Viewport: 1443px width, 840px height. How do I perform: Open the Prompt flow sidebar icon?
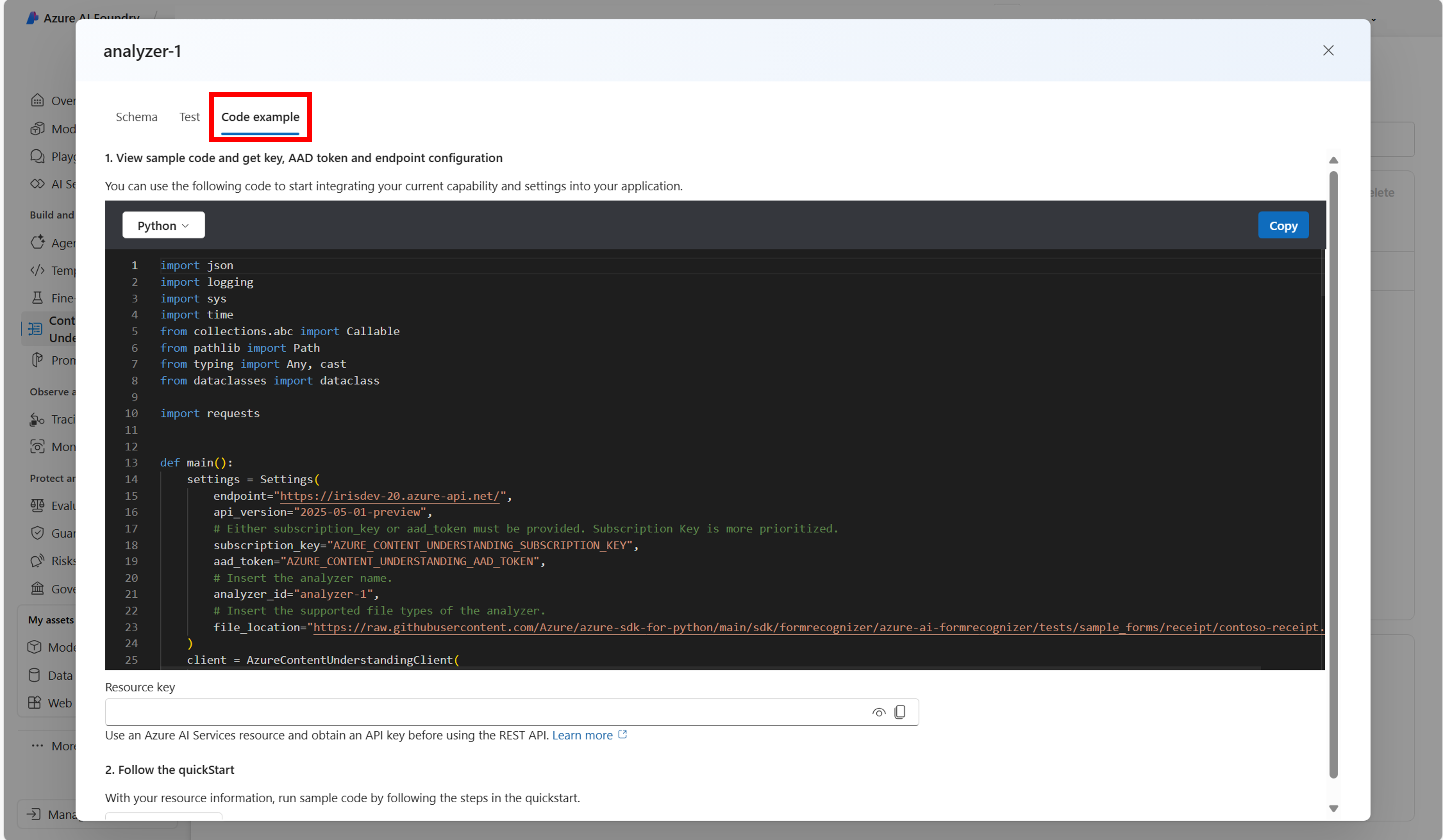37,360
